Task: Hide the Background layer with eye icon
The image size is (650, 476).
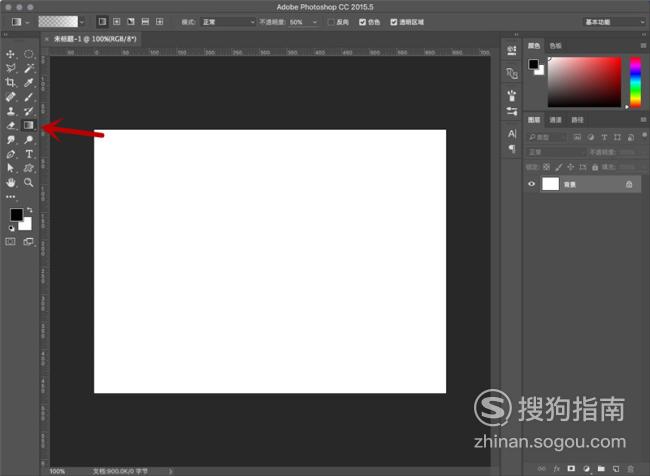Action: 531,184
